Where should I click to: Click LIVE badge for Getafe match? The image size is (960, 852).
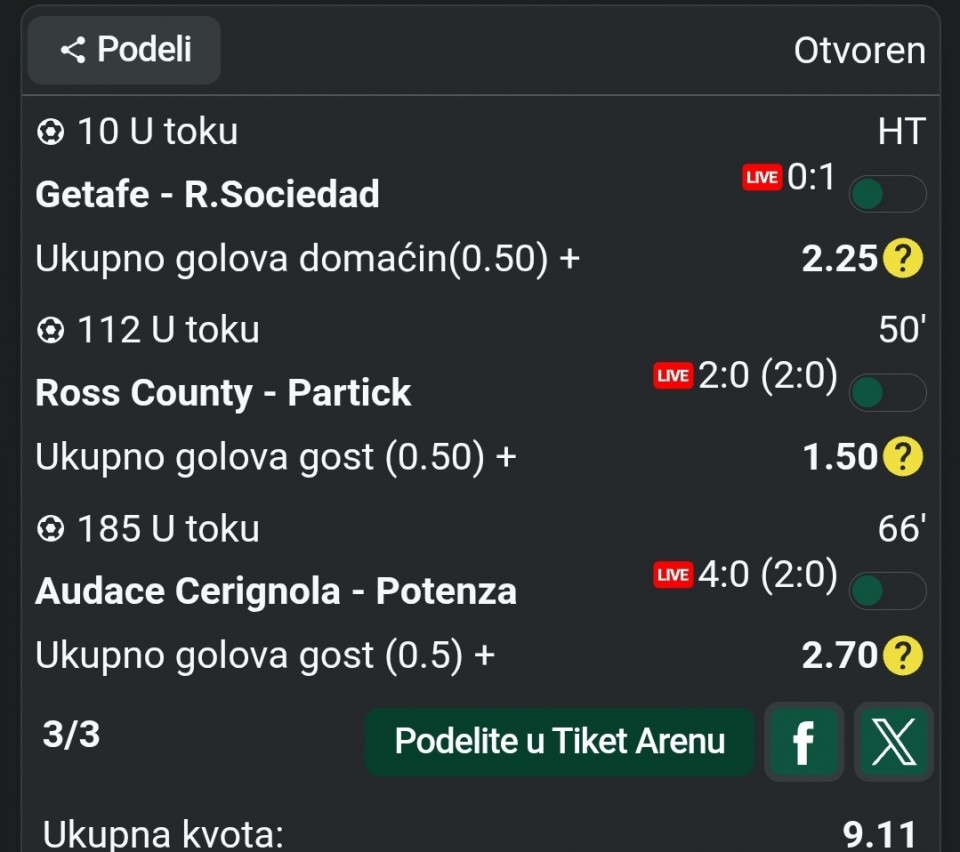(x=761, y=178)
